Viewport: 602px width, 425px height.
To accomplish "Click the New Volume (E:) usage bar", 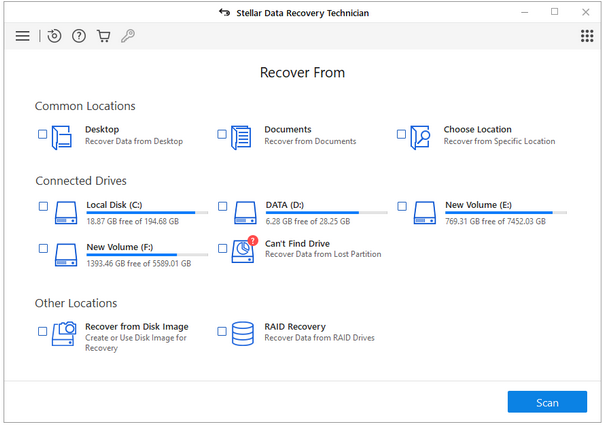I will (x=506, y=212).
